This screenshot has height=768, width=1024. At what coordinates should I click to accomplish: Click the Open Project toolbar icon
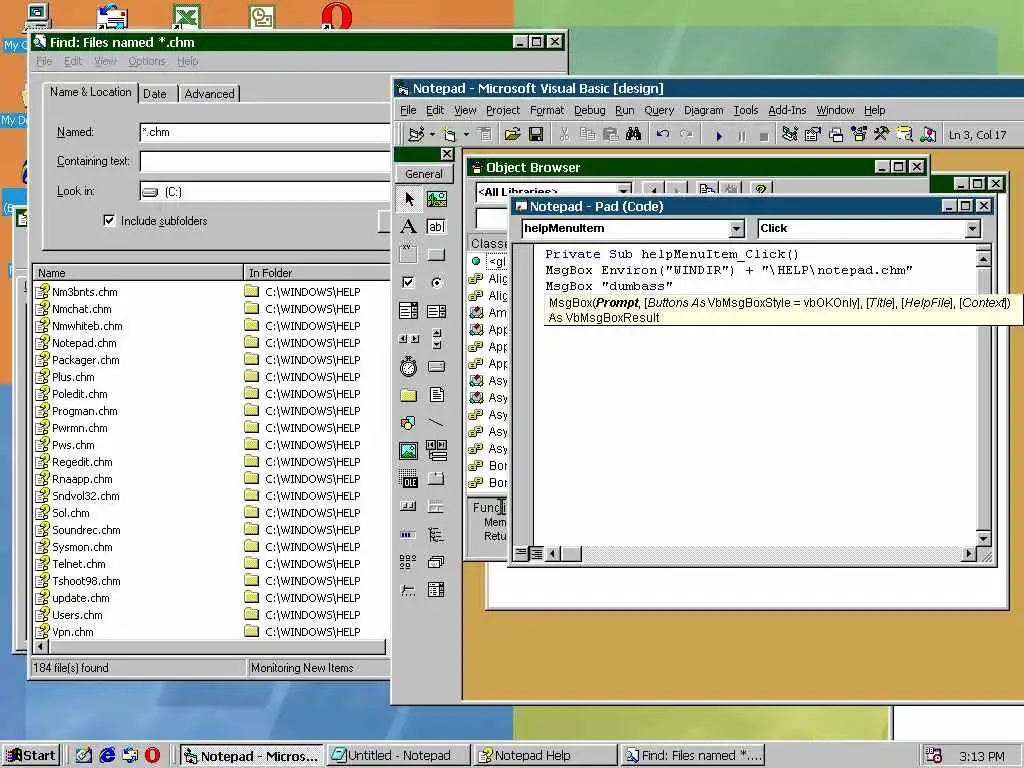pyautogui.click(x=513, y=135)
